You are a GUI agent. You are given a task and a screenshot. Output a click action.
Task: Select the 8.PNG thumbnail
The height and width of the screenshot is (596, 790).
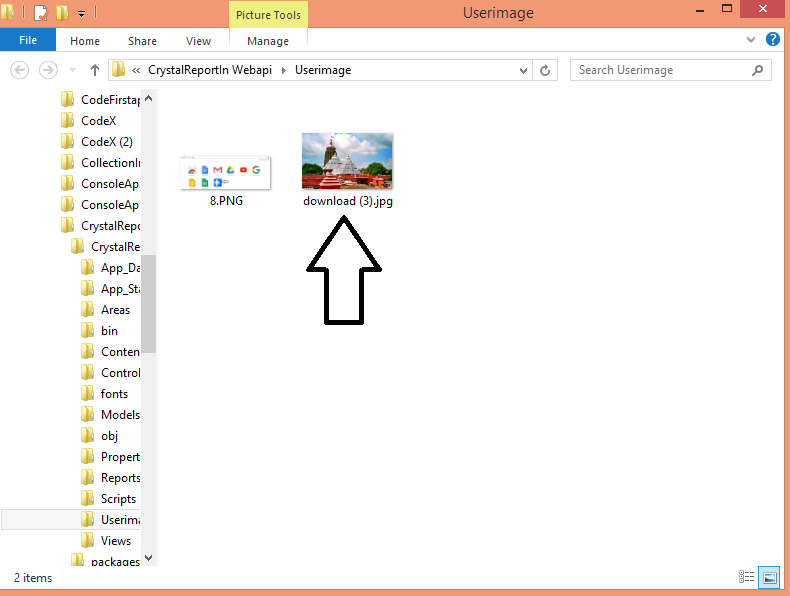point(225,173)
